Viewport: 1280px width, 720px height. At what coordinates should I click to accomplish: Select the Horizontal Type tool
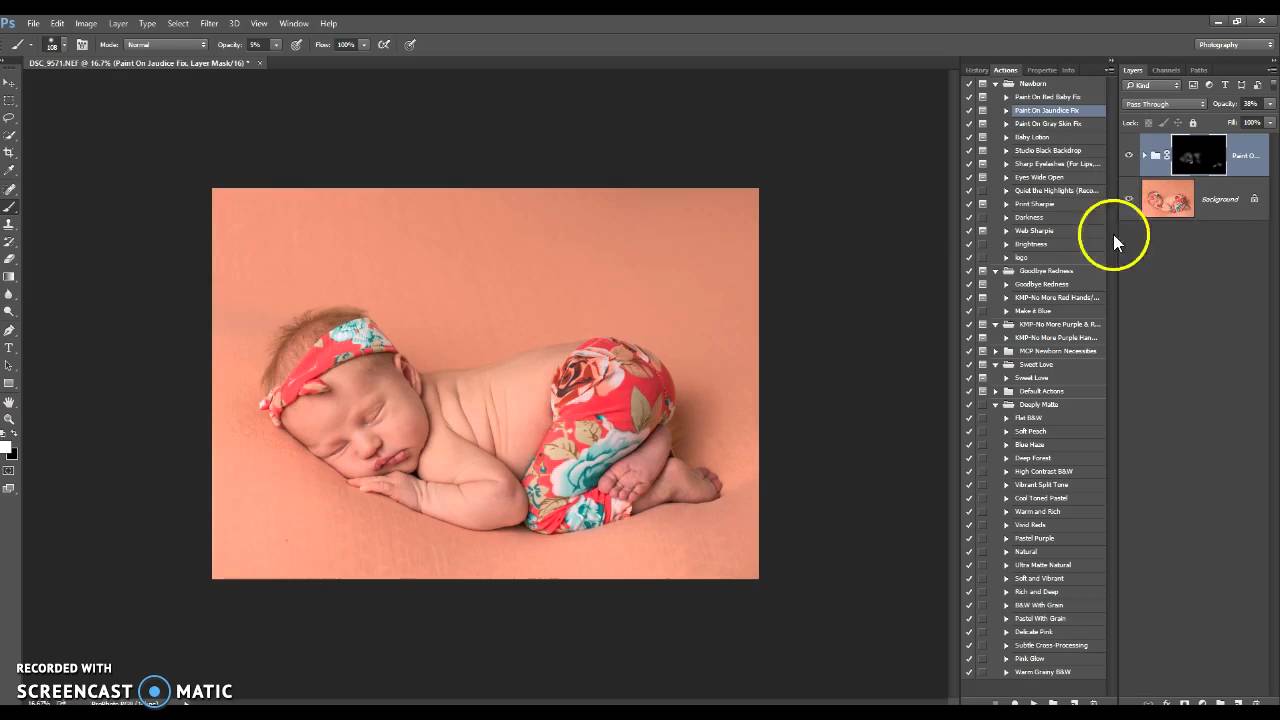pyautogui.click(x=9, y=348)
